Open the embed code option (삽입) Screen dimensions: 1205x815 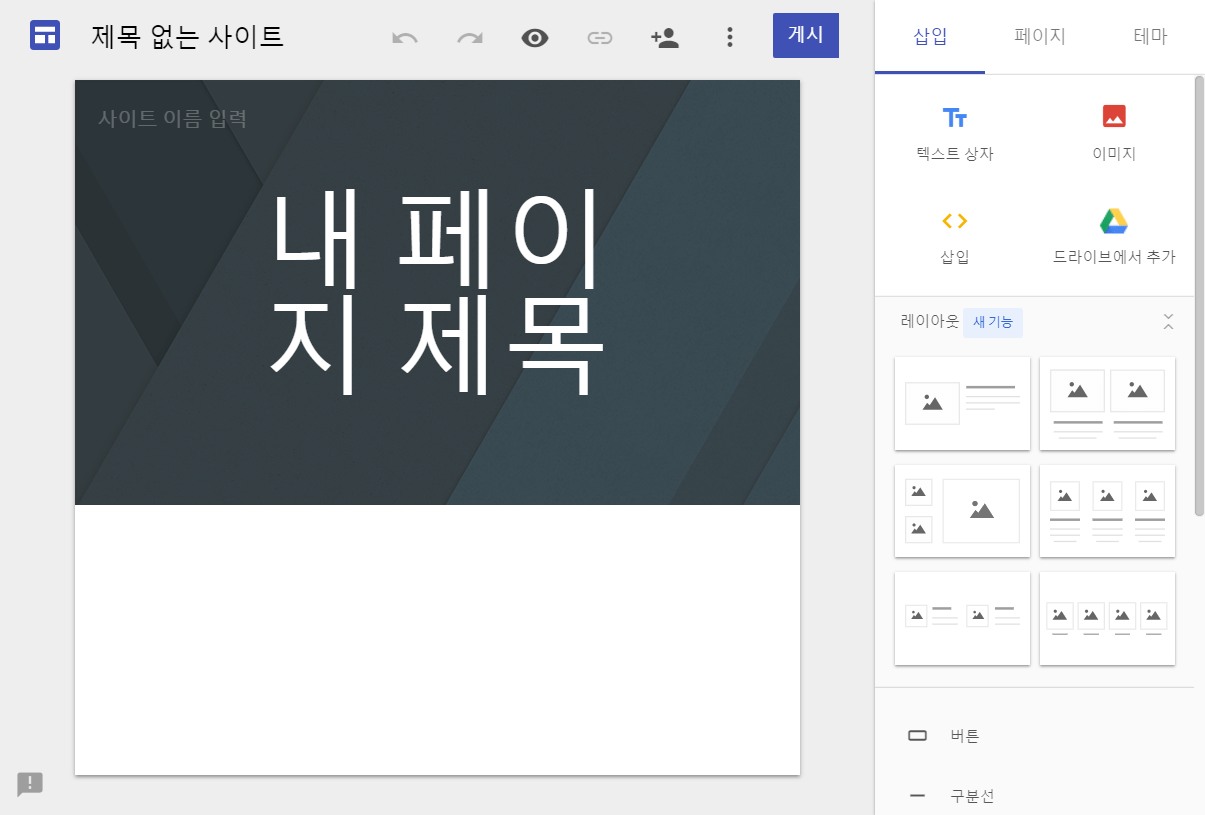click(x=956, y=235)
